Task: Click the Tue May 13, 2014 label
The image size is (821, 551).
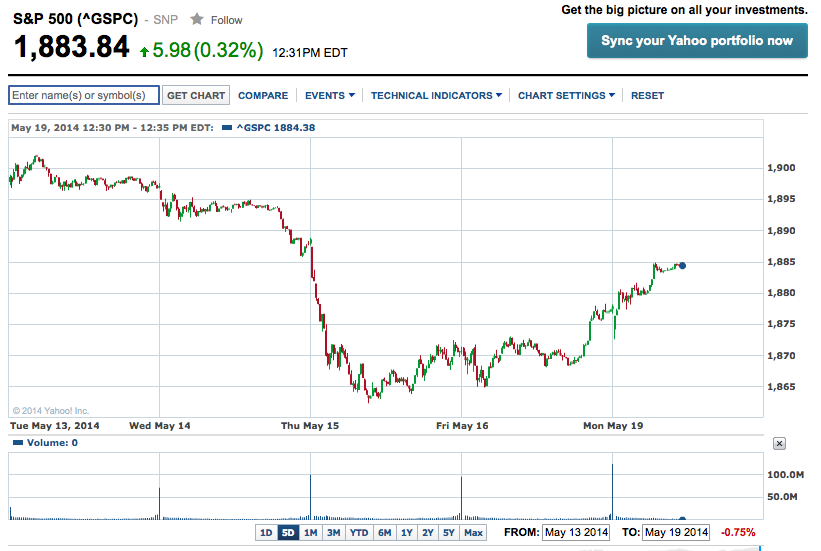Action: [55, 425]
